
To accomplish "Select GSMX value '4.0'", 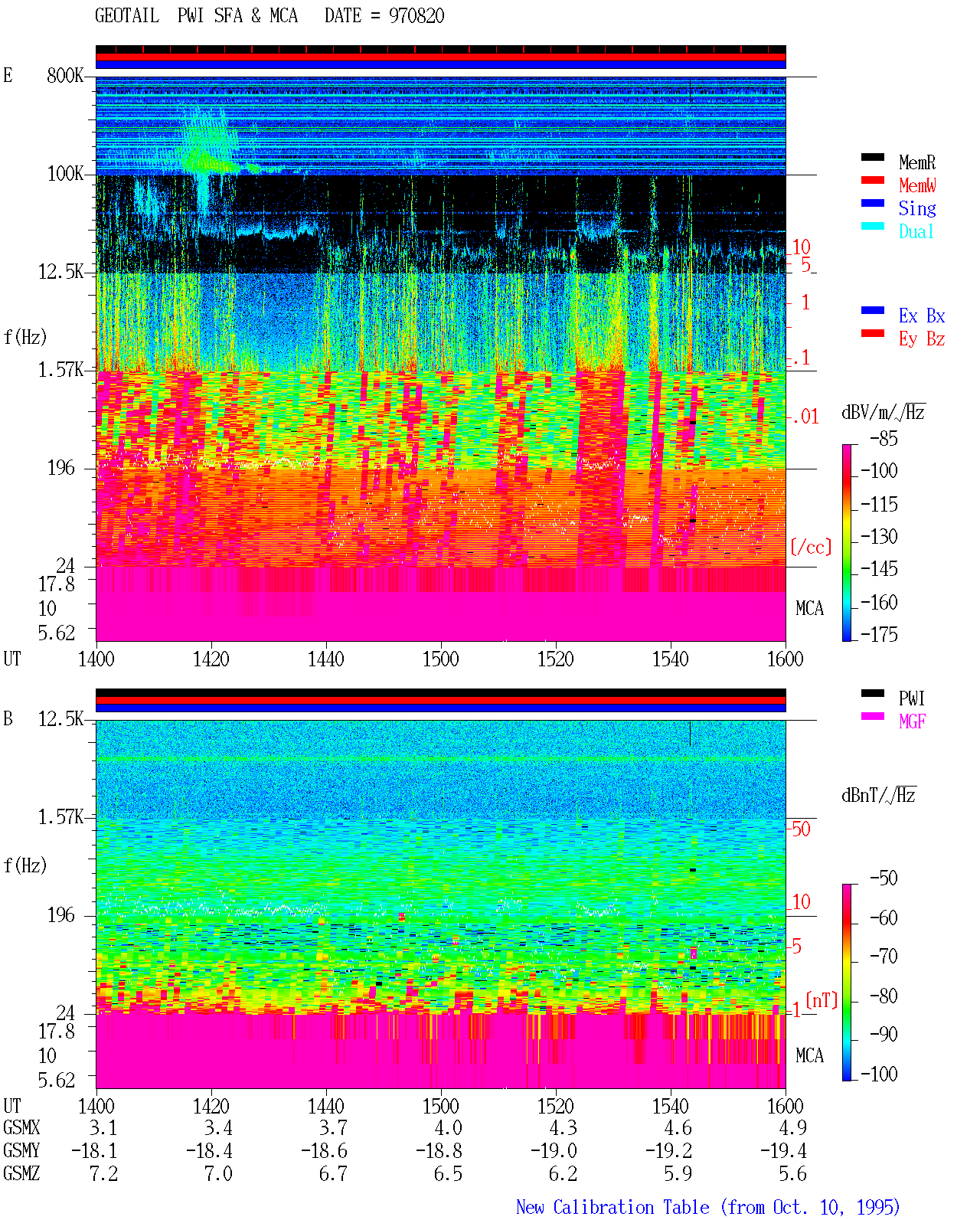I will [x=448, y=1128].
